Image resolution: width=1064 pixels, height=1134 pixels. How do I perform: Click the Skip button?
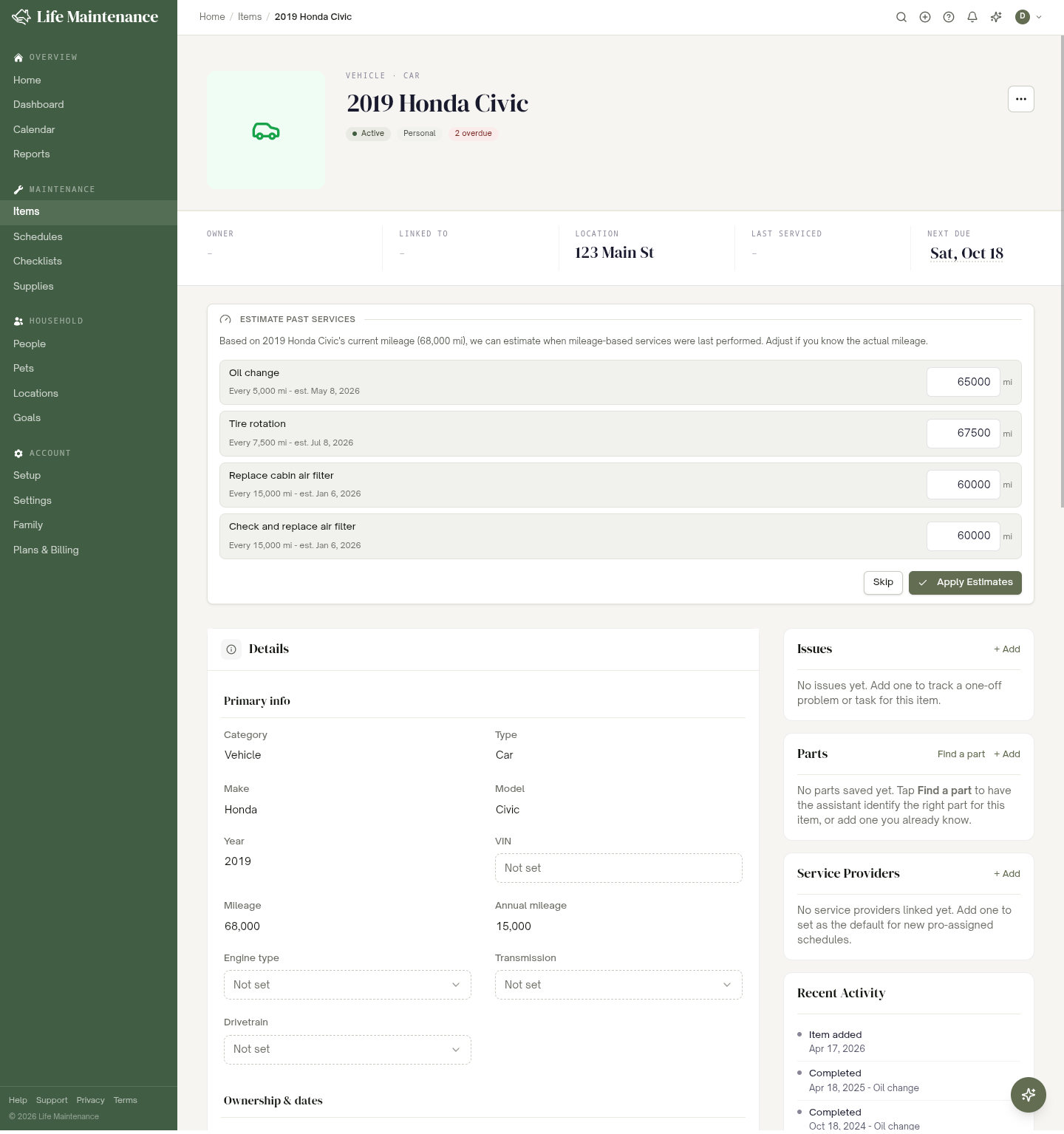coord(883,583)
